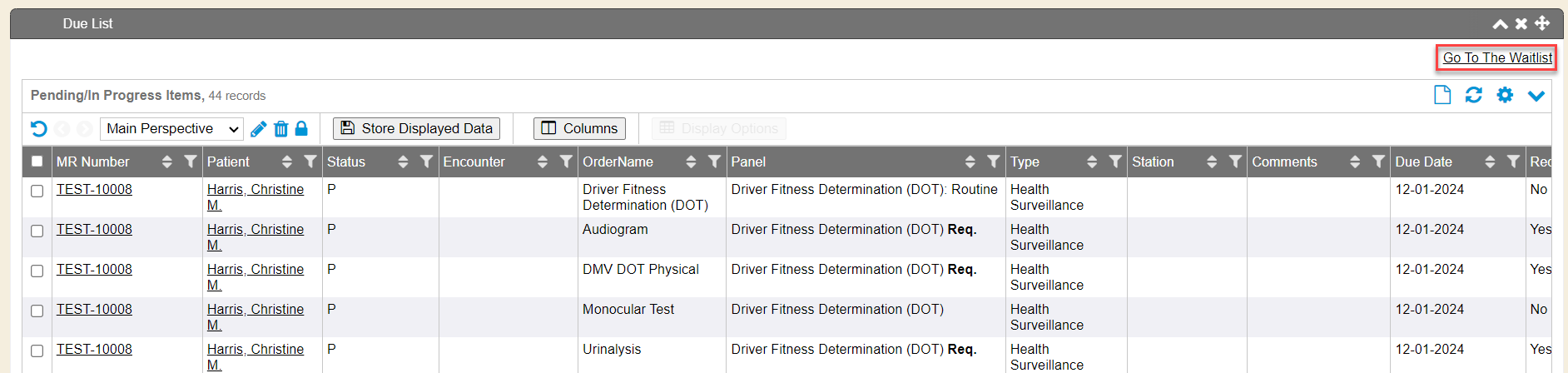Open filter for the Due Date column
Screen dimensions: 1568x373
pyautogui.click(x=1513, y=162)
